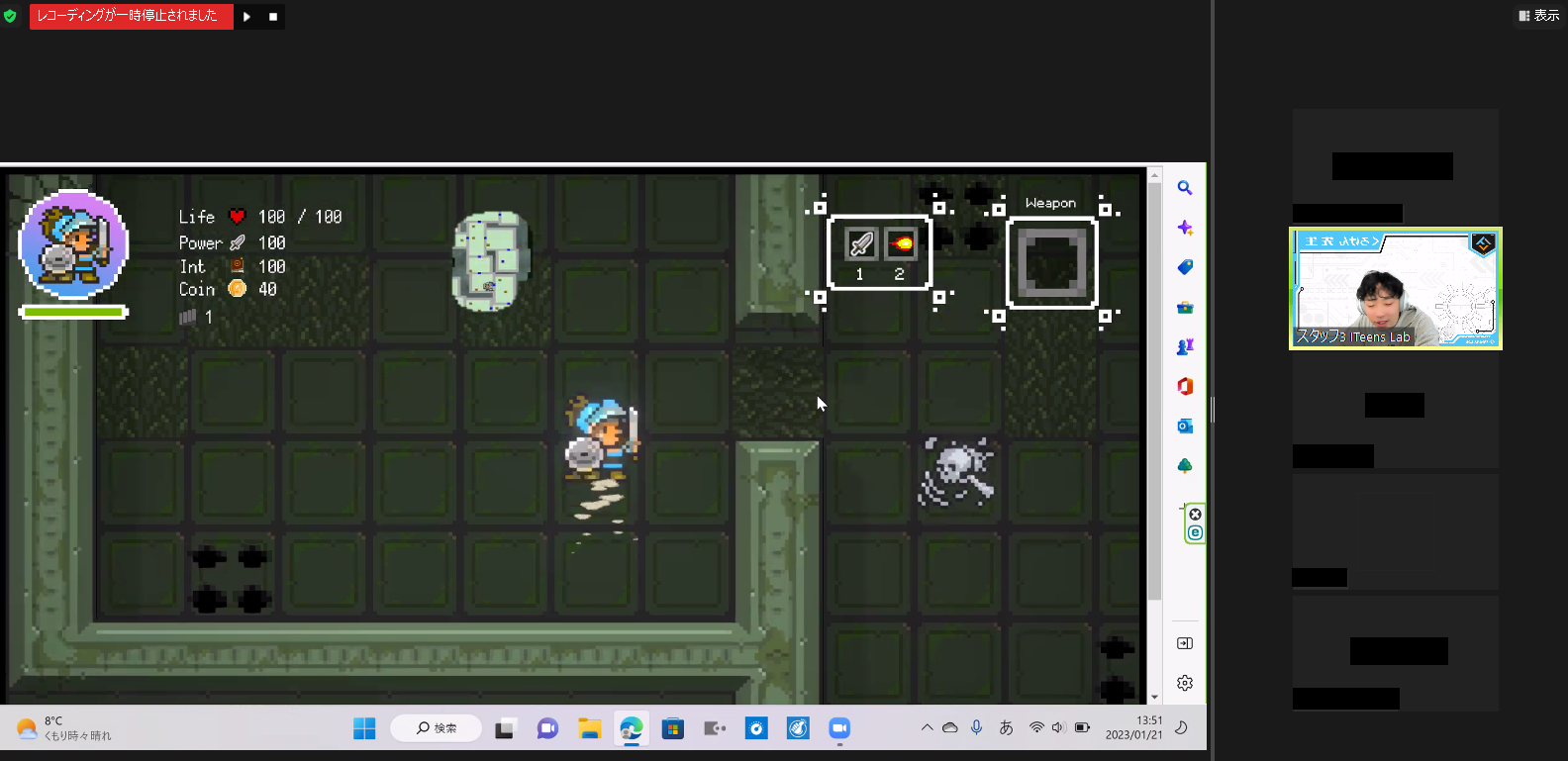Show hidden system tray icons
Screen dimensions: 1568x761
point(927,728)
